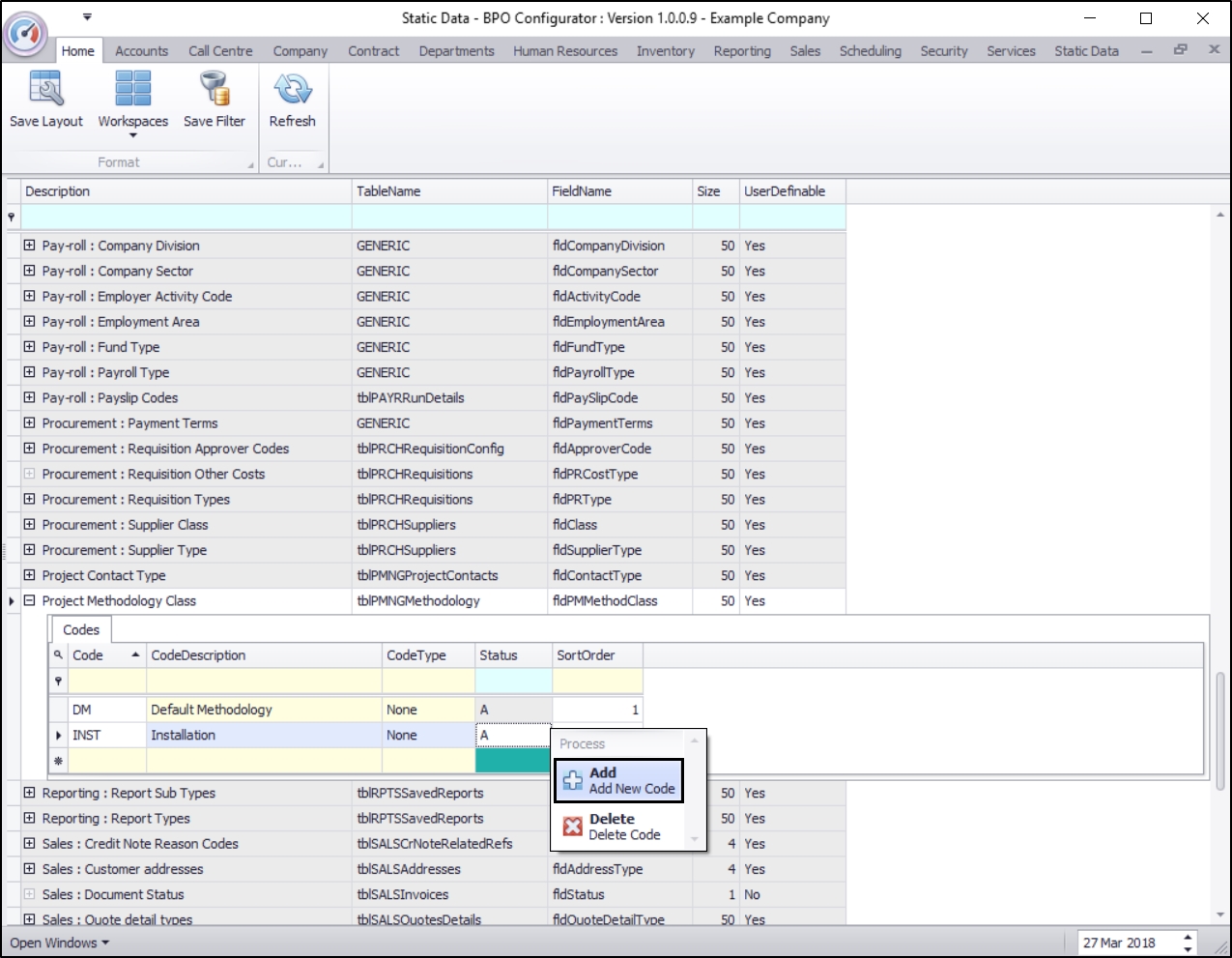This screenshot has width=1232, height=958.
Task: Expand the Pay-roll : Company Division row
Action: click(29, 246)
